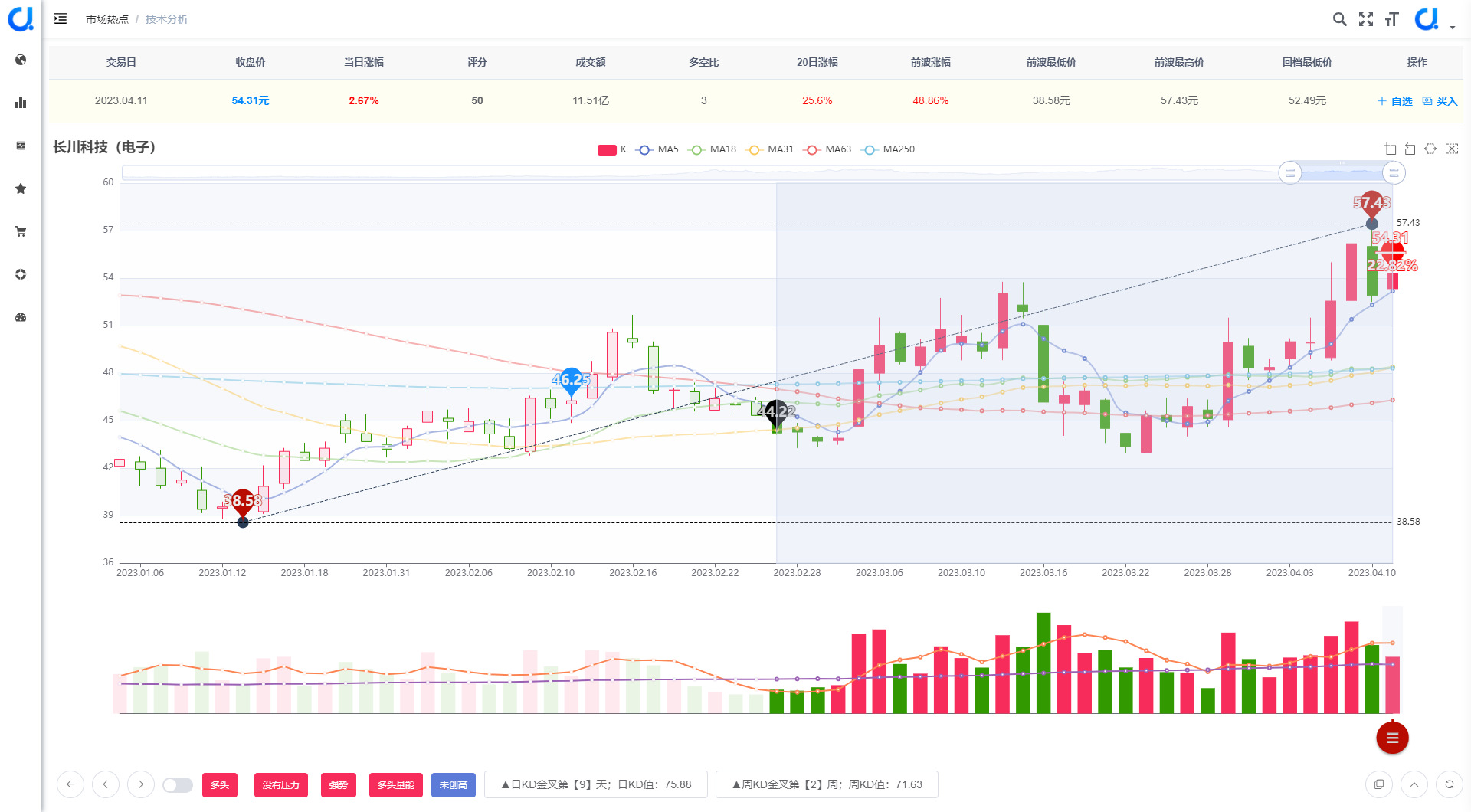Click the next chevron button
1471x812 pixels.
[141, 784]
